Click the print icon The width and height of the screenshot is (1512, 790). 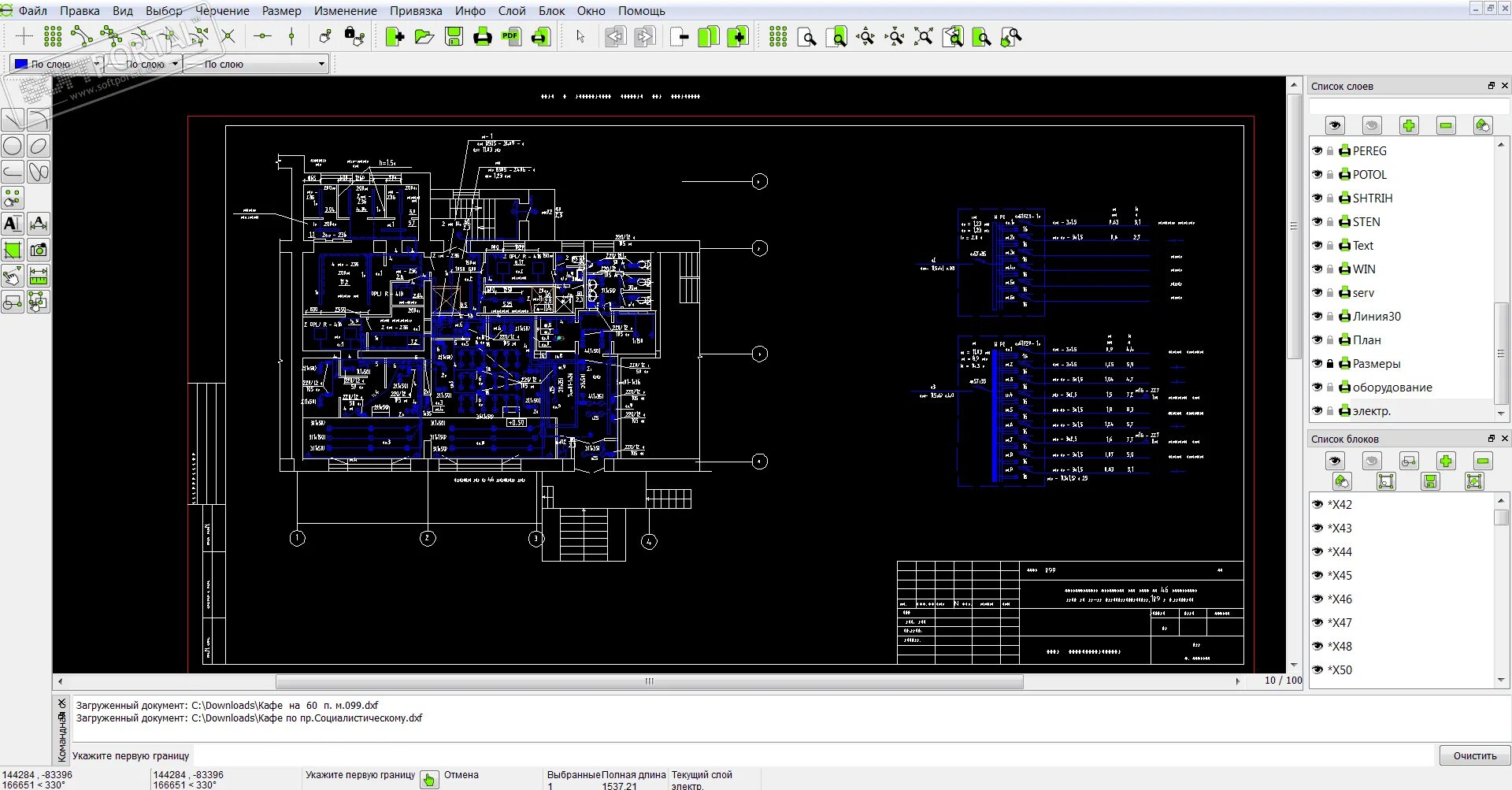point(482,36)
